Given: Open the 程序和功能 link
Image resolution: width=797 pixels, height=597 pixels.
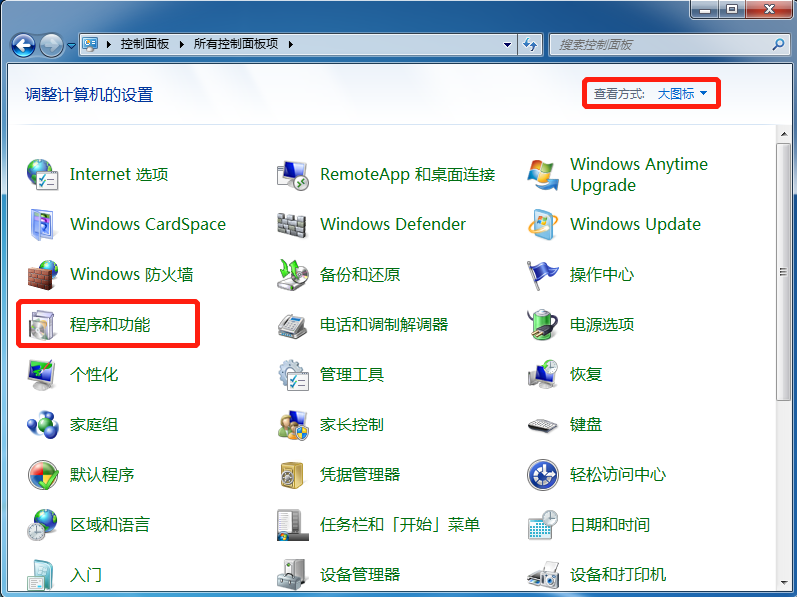Looking at the screenshot, I should point(110,324).
